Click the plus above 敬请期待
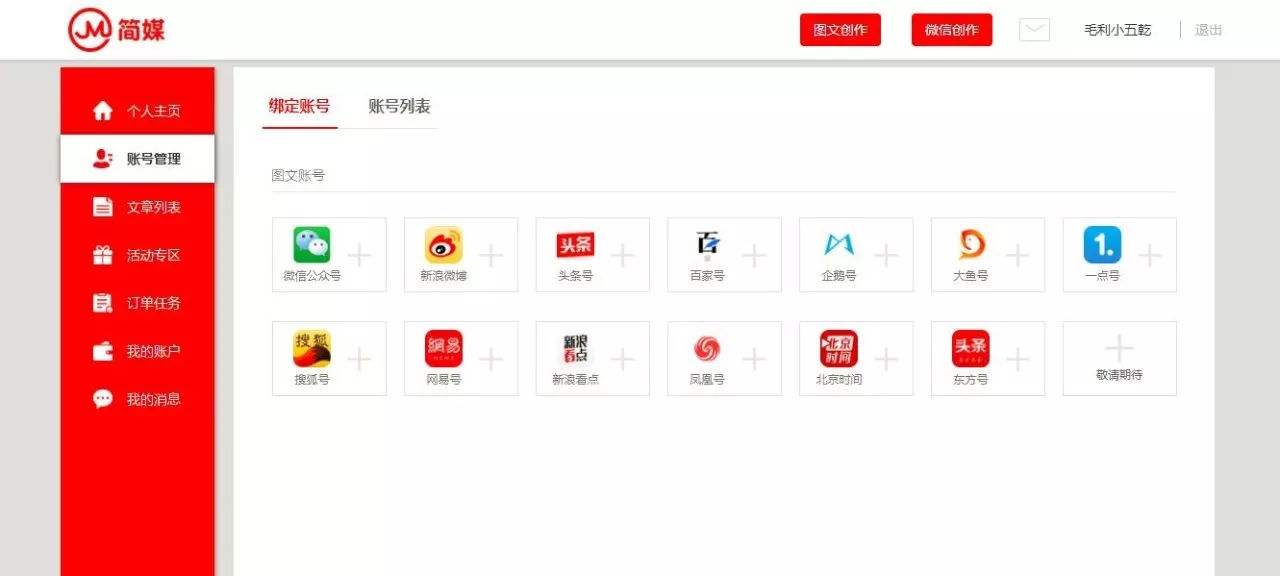Viewport: 1280px width, 576px height. click(1119, 348)
